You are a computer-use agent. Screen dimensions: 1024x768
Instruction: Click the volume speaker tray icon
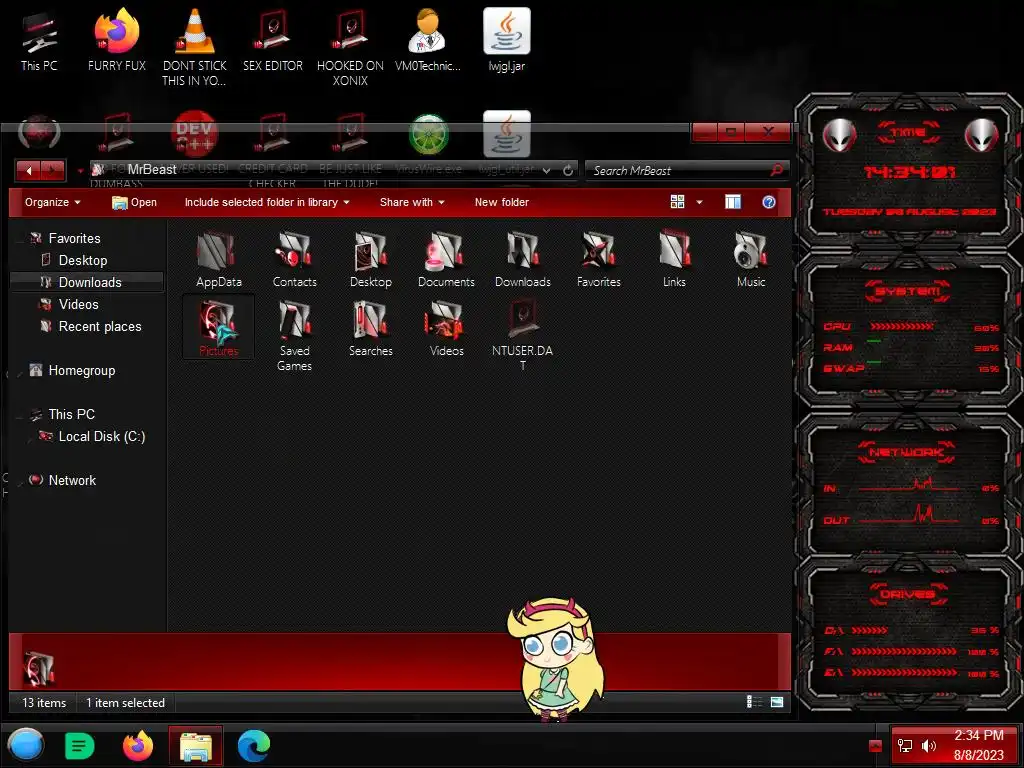point(929,746)
